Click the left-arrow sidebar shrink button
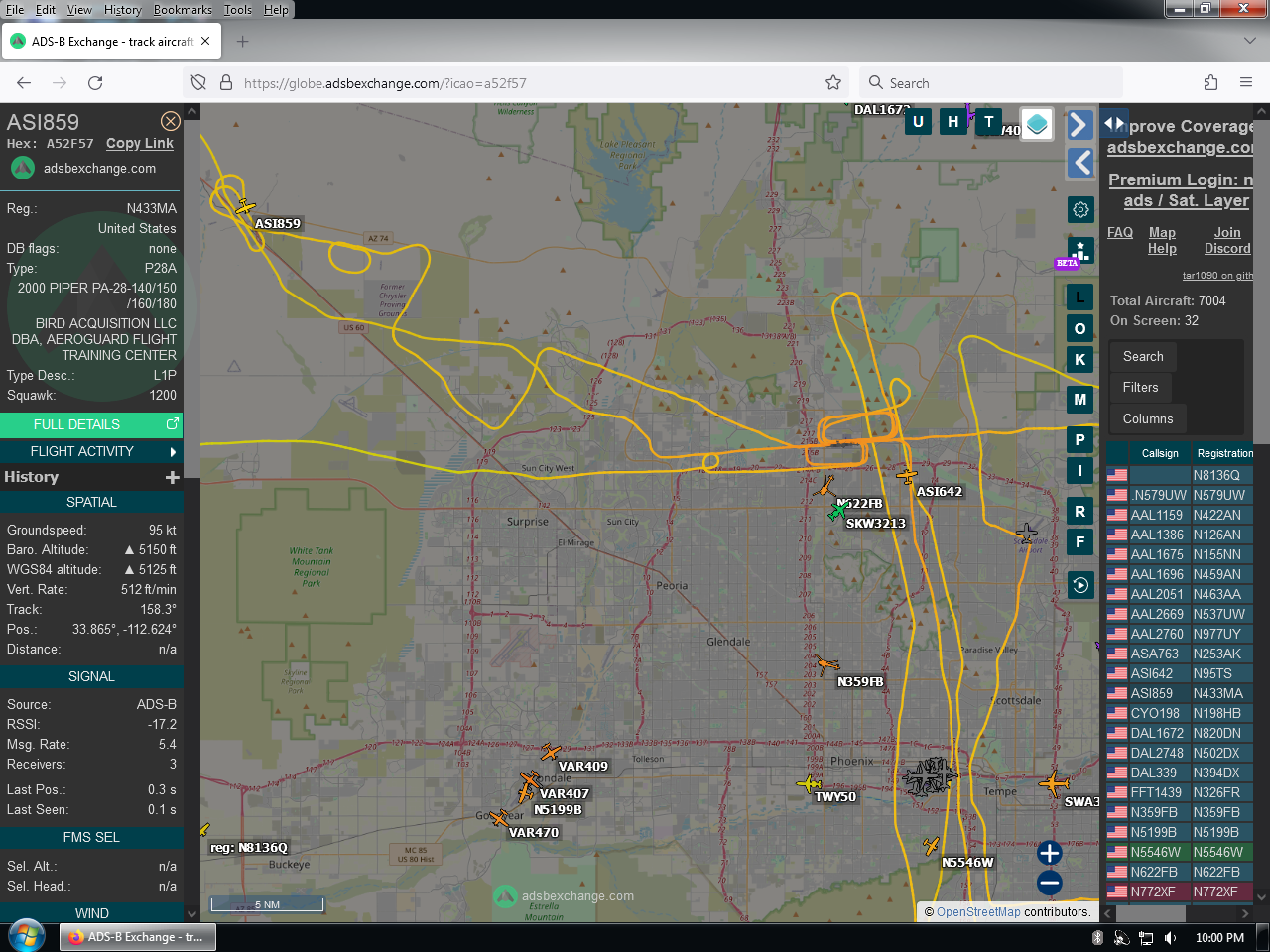Image resolution: width=1270 pixels, height=952 pixels. coord(1080,163)
